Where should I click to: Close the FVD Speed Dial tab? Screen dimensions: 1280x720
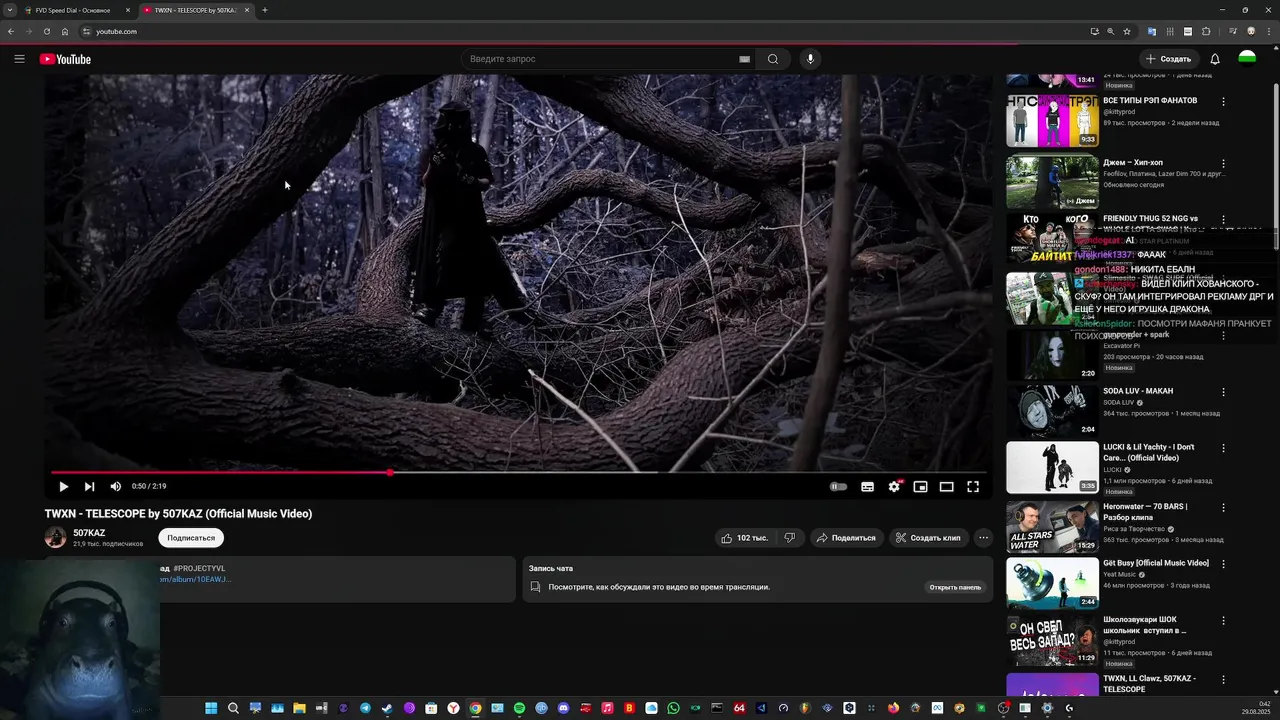(128, 10)
